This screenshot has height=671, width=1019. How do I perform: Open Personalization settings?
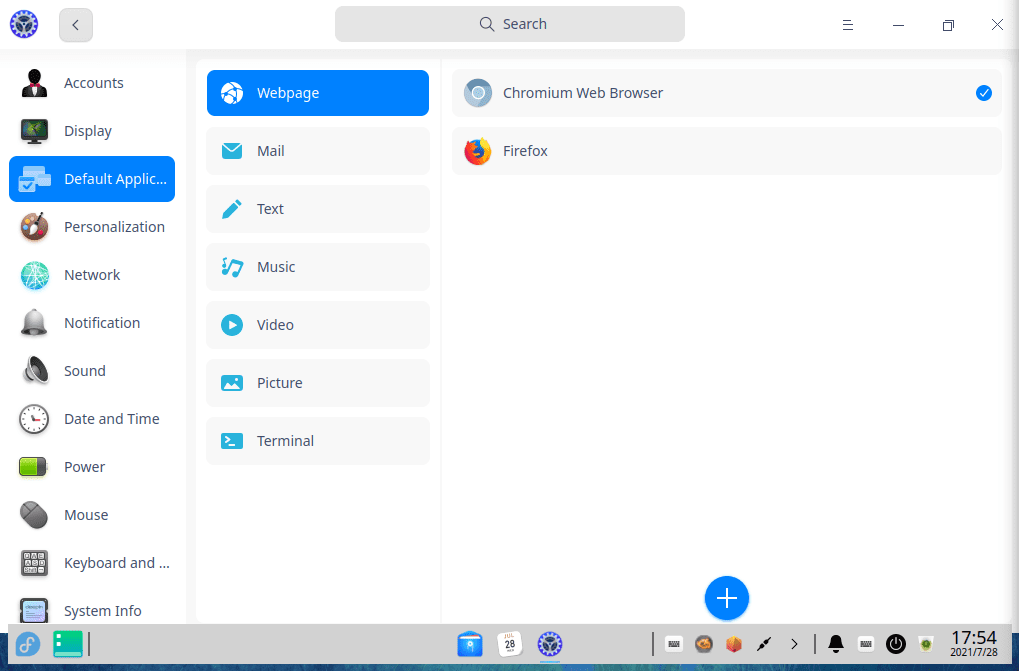tap(92, 227)
